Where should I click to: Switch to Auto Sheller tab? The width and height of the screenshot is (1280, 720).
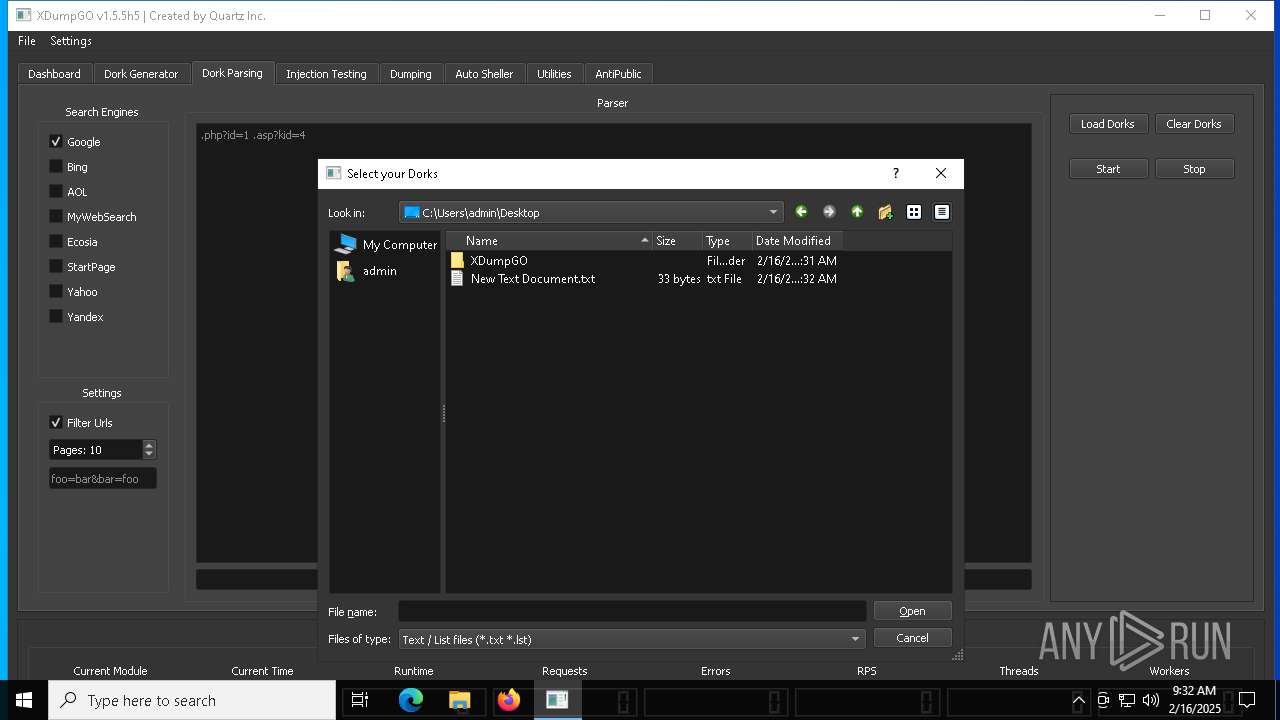tap(484, 74)
